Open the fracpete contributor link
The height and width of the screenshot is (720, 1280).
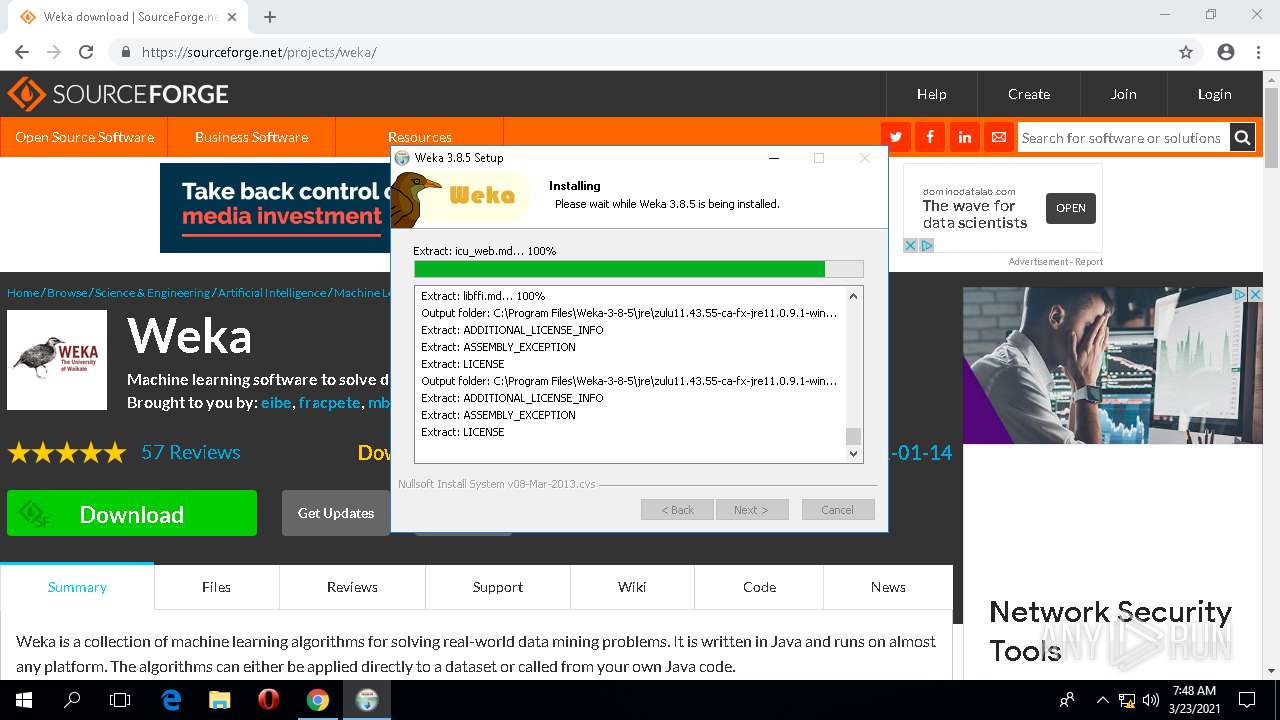329,403
